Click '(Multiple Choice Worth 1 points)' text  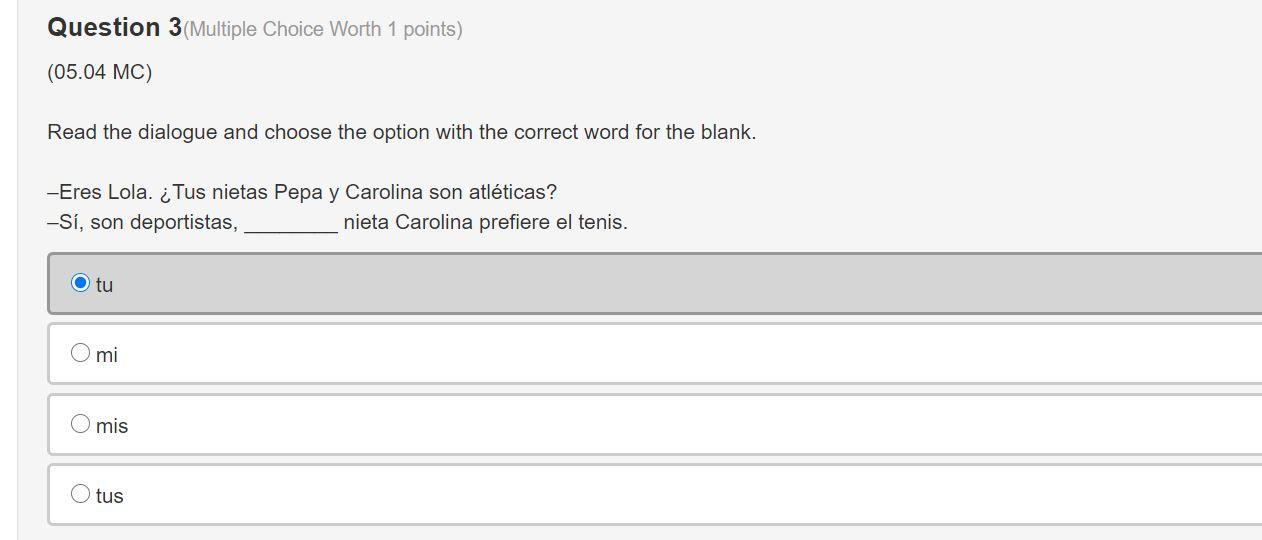pos(323,30)
